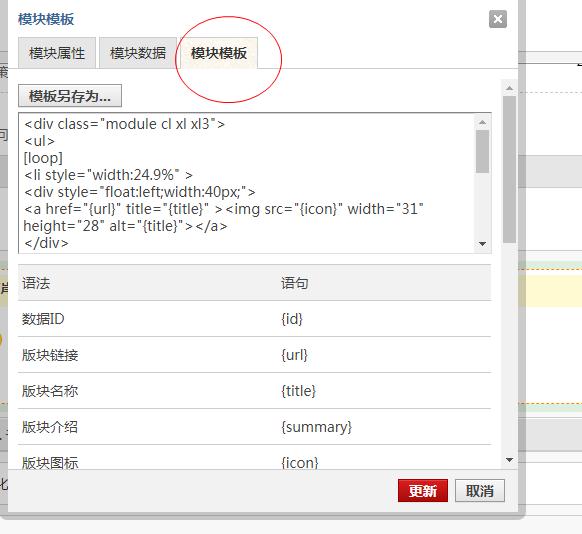Close the 模块模板 dialog with X icon
Viewport: 582px width, 534px height.
click(498, 19)
